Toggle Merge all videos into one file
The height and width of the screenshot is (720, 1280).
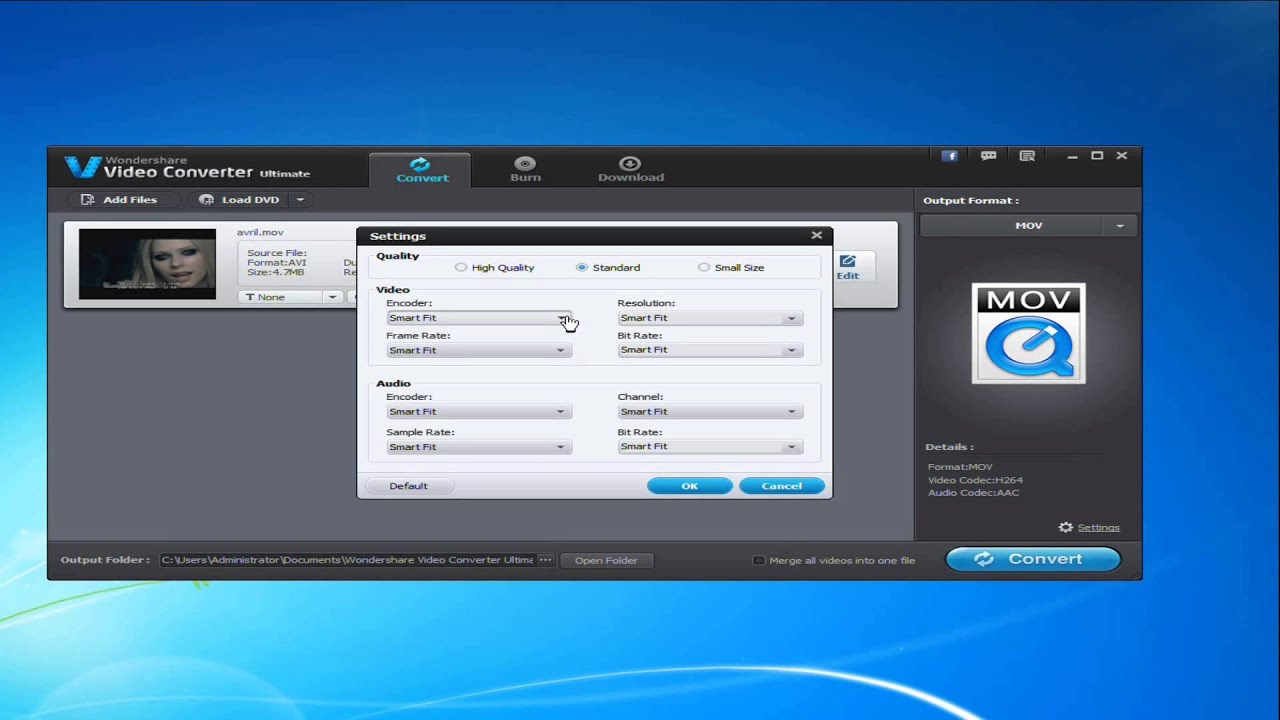point(759,560)
